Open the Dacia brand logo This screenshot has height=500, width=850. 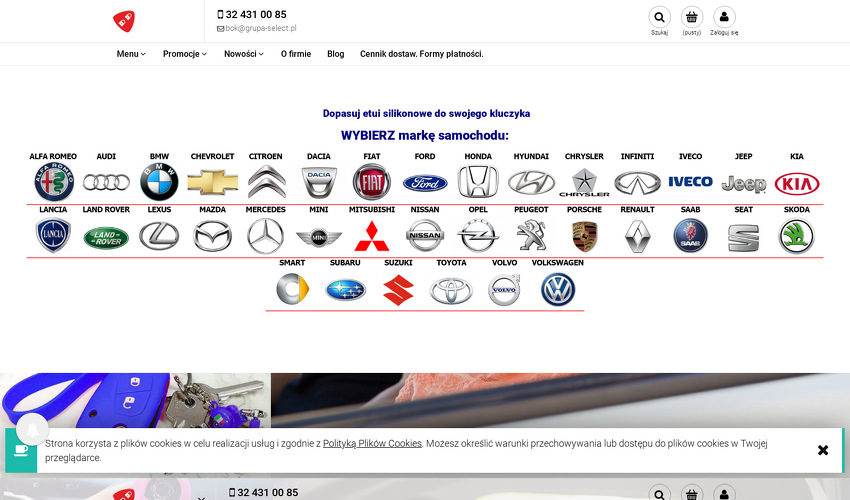pyautogui.click(x=319, y=182)
